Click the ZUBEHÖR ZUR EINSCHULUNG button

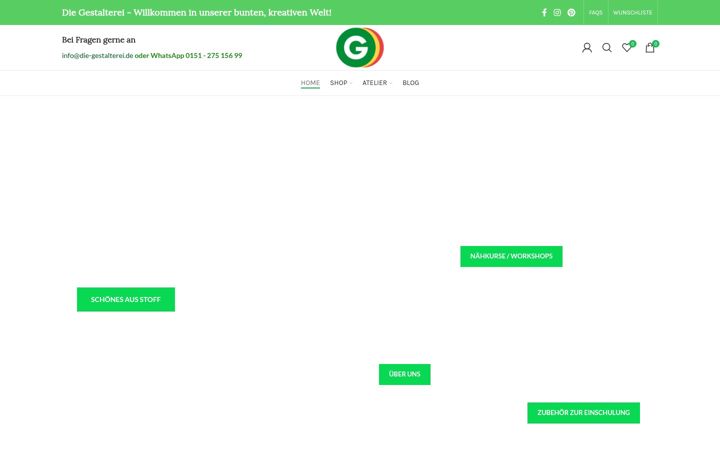point(583,413)
